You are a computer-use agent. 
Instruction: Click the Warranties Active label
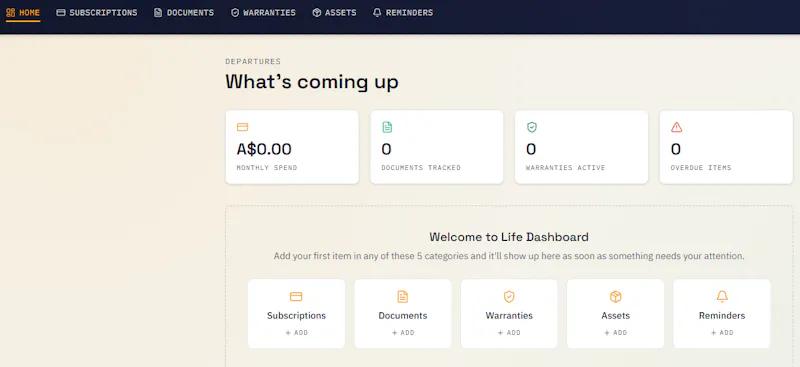coord(566,167)
